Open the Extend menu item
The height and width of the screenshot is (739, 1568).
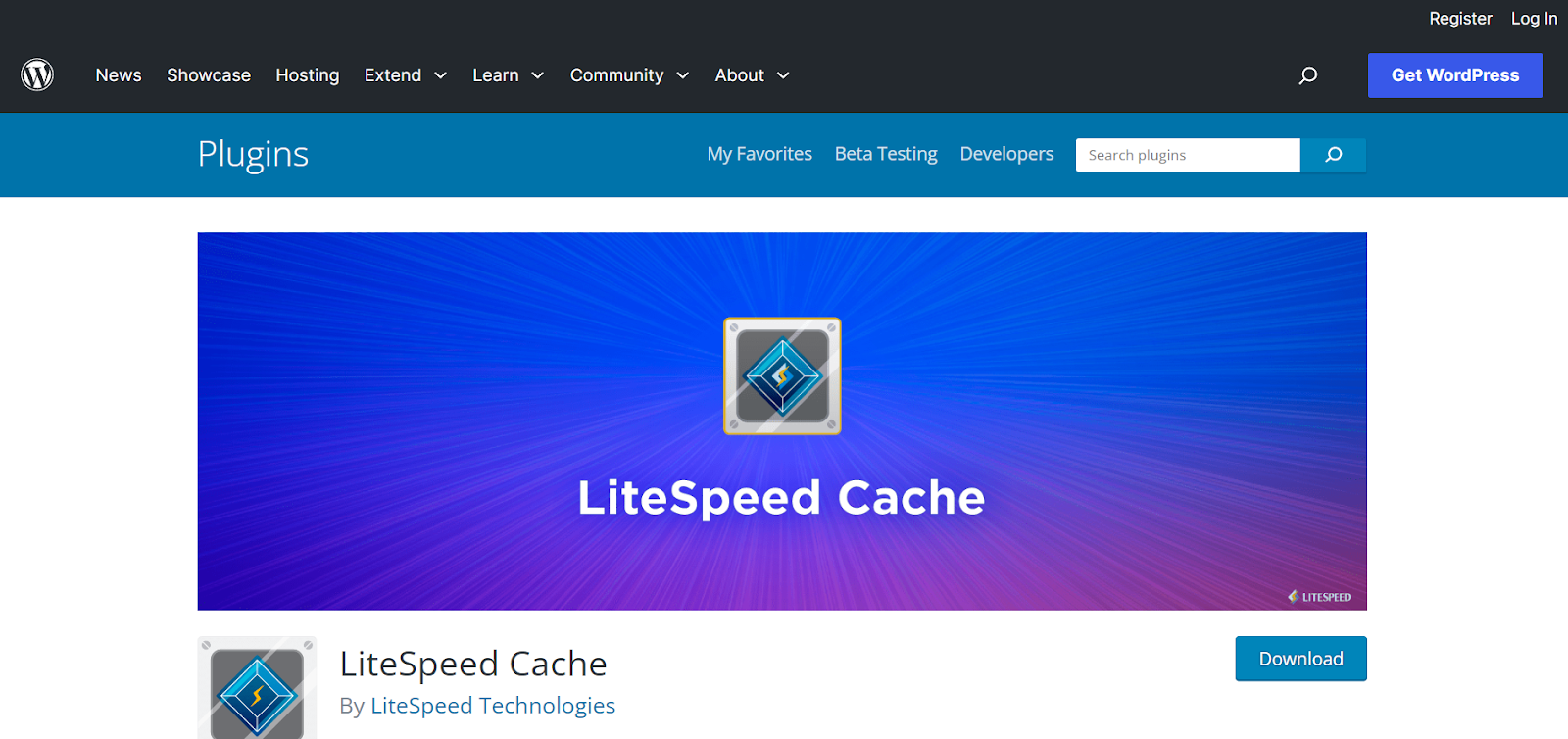[393, 75]
